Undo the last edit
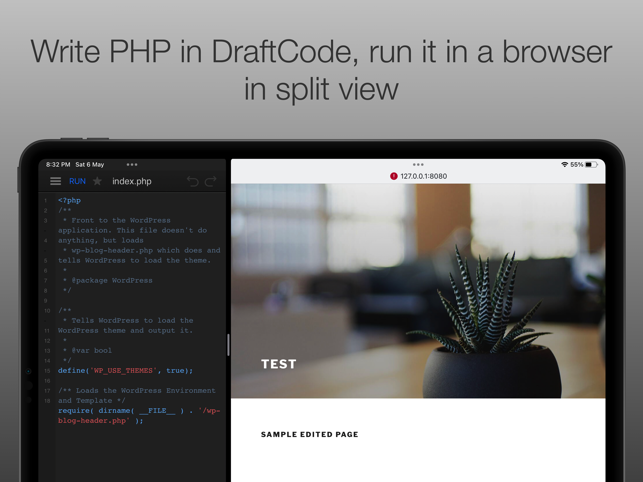 [193, 181]
